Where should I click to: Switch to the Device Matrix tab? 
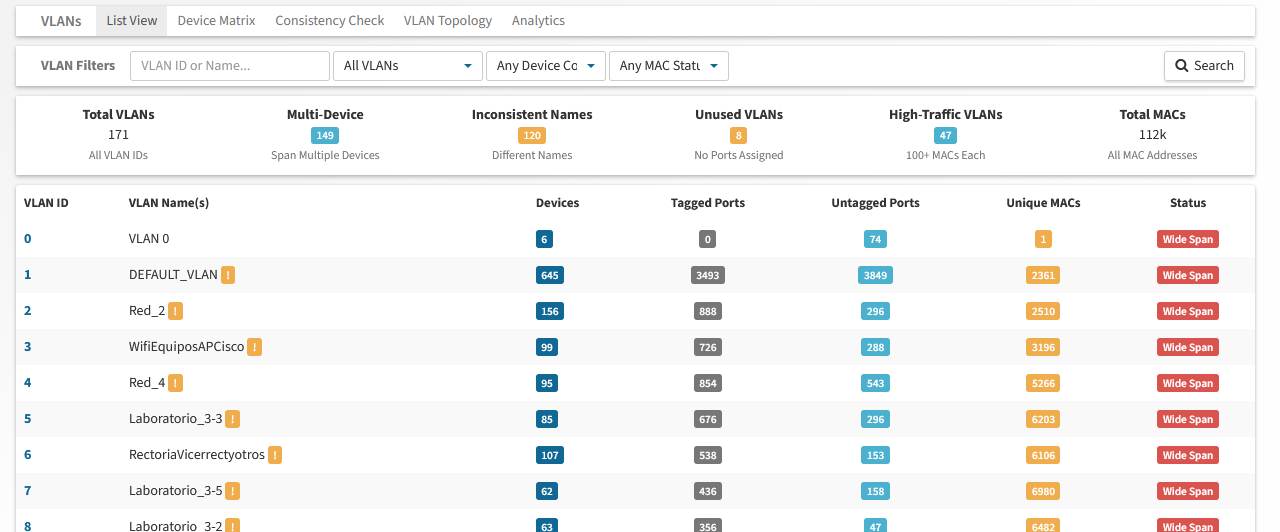[216, 21]
